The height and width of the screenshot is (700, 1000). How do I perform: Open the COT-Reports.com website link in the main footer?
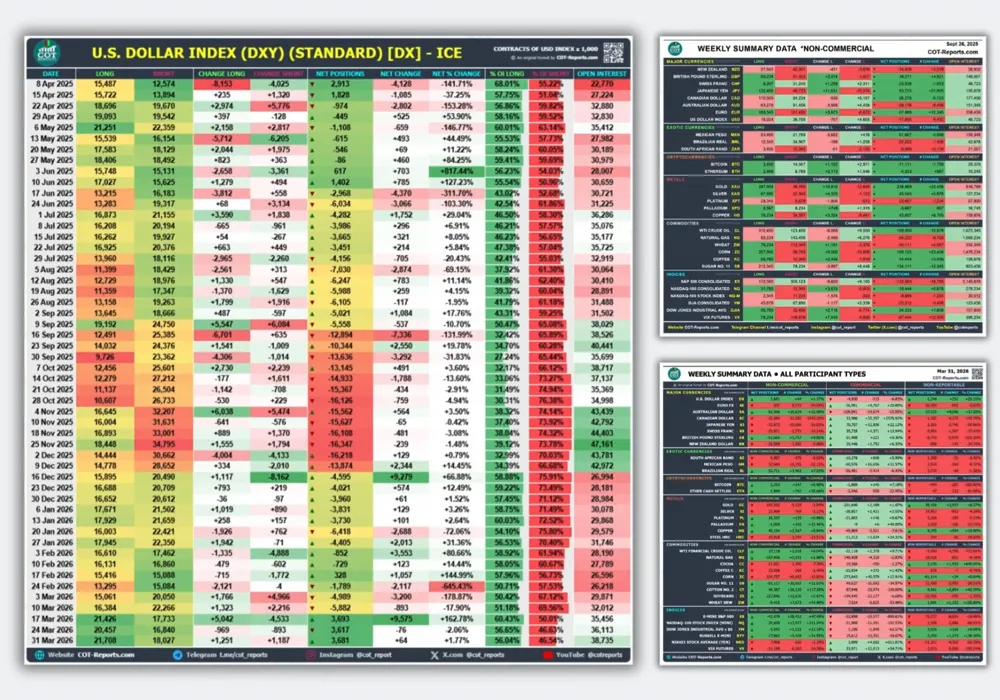click(106, 655)
